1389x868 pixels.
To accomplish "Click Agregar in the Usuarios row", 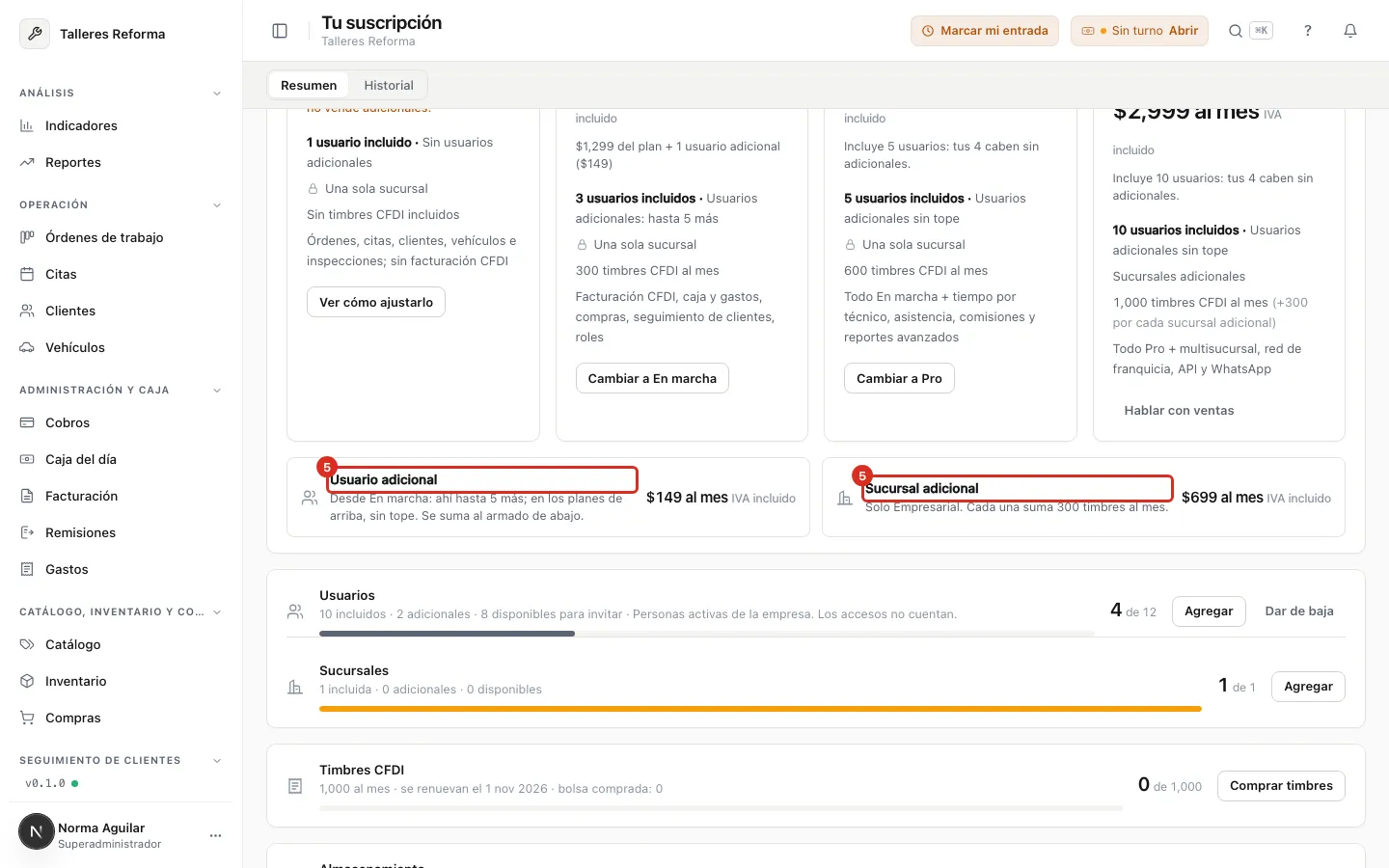I will pos(1209,611).
